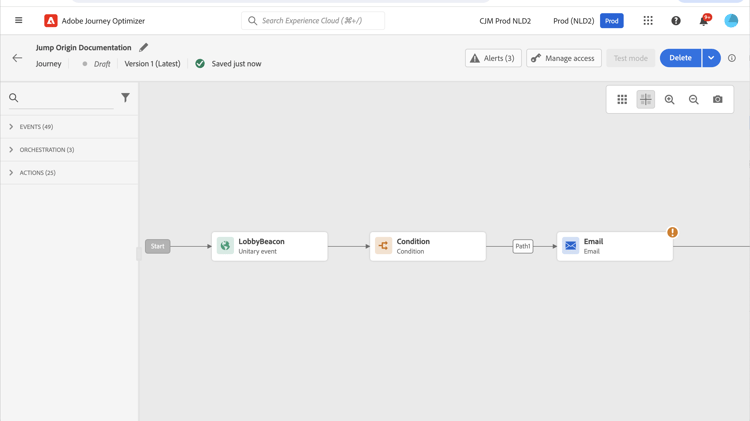
Task: Take a canvas screenshot with camera icon
Action: [717, 100]
